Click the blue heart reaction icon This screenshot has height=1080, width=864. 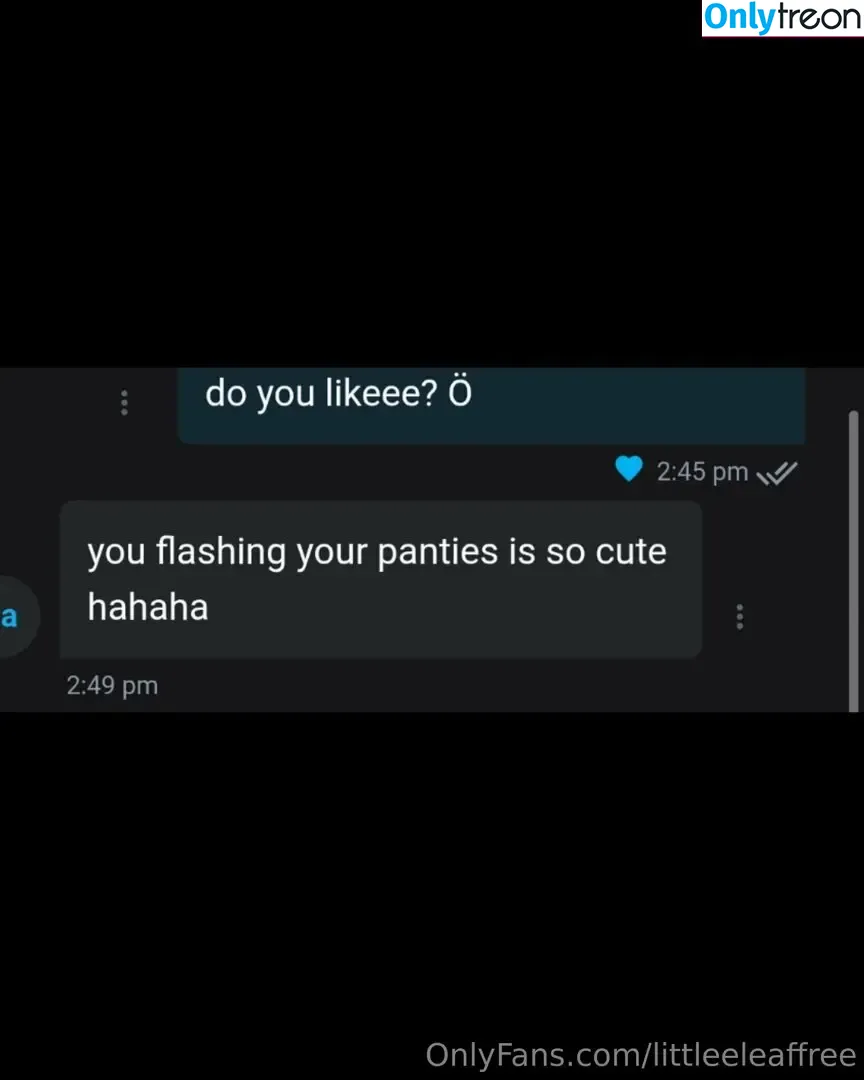628,469
